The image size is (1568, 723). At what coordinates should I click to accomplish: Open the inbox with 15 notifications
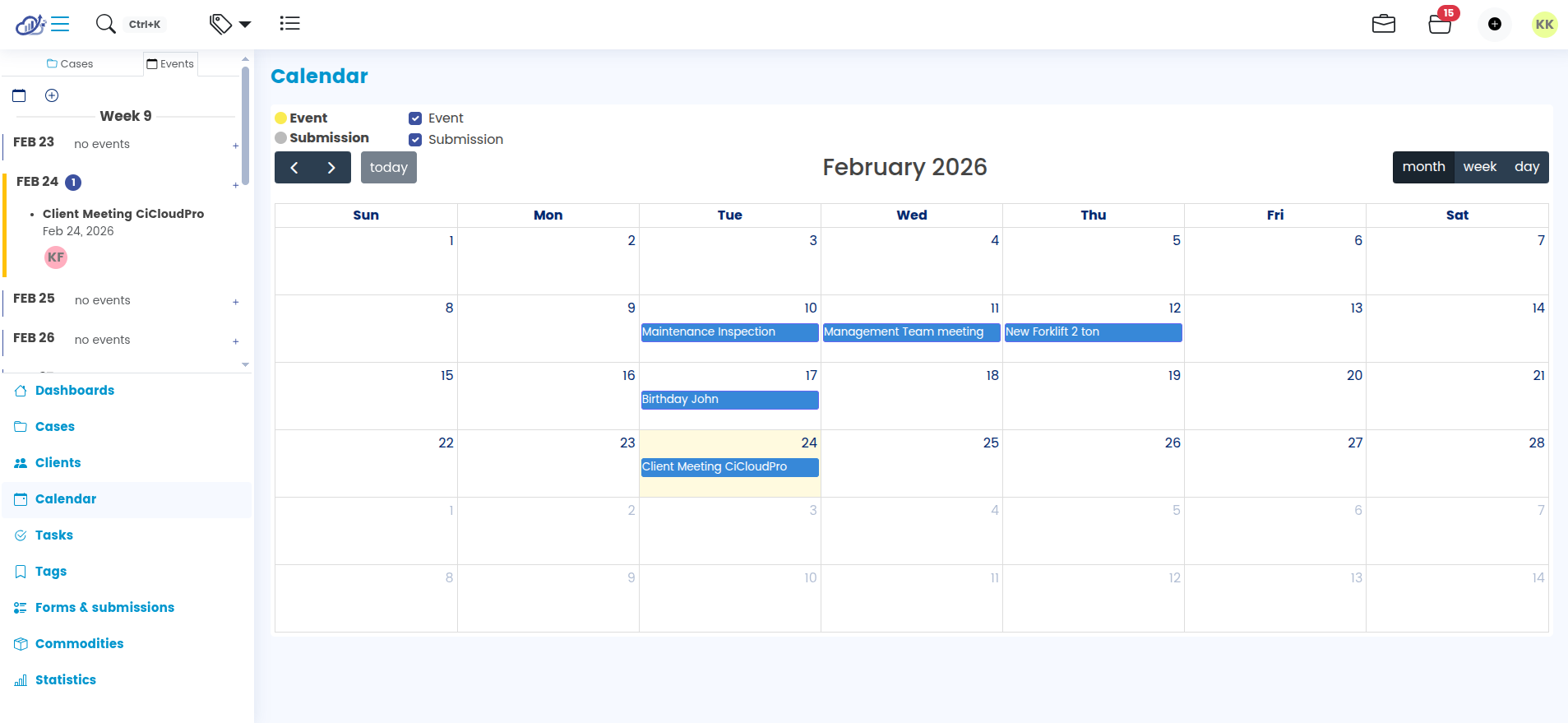pyautogui.click(x=1440, y=24)
